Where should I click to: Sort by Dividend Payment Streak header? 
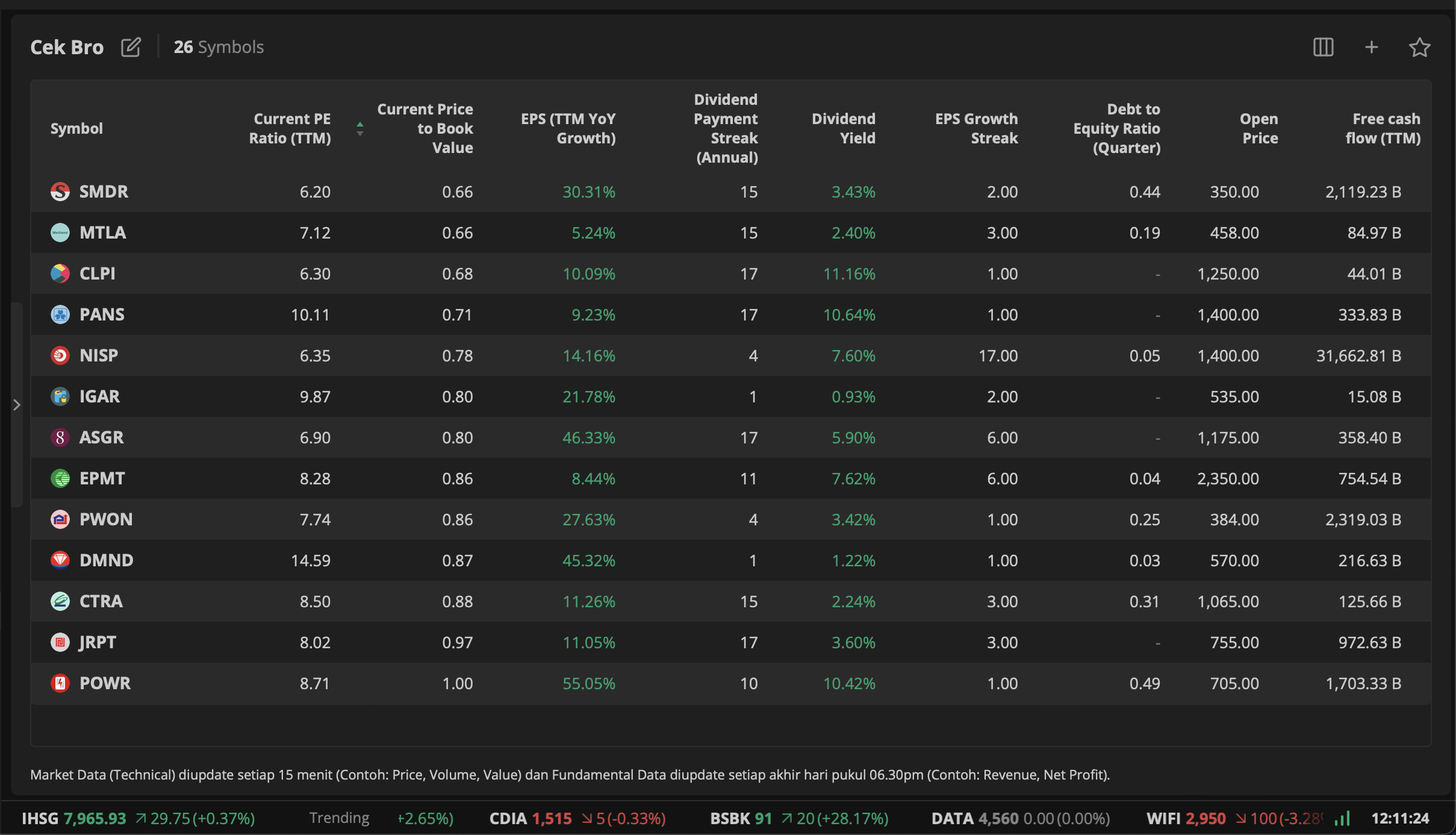pyautogui.click(x=726, y=128)
